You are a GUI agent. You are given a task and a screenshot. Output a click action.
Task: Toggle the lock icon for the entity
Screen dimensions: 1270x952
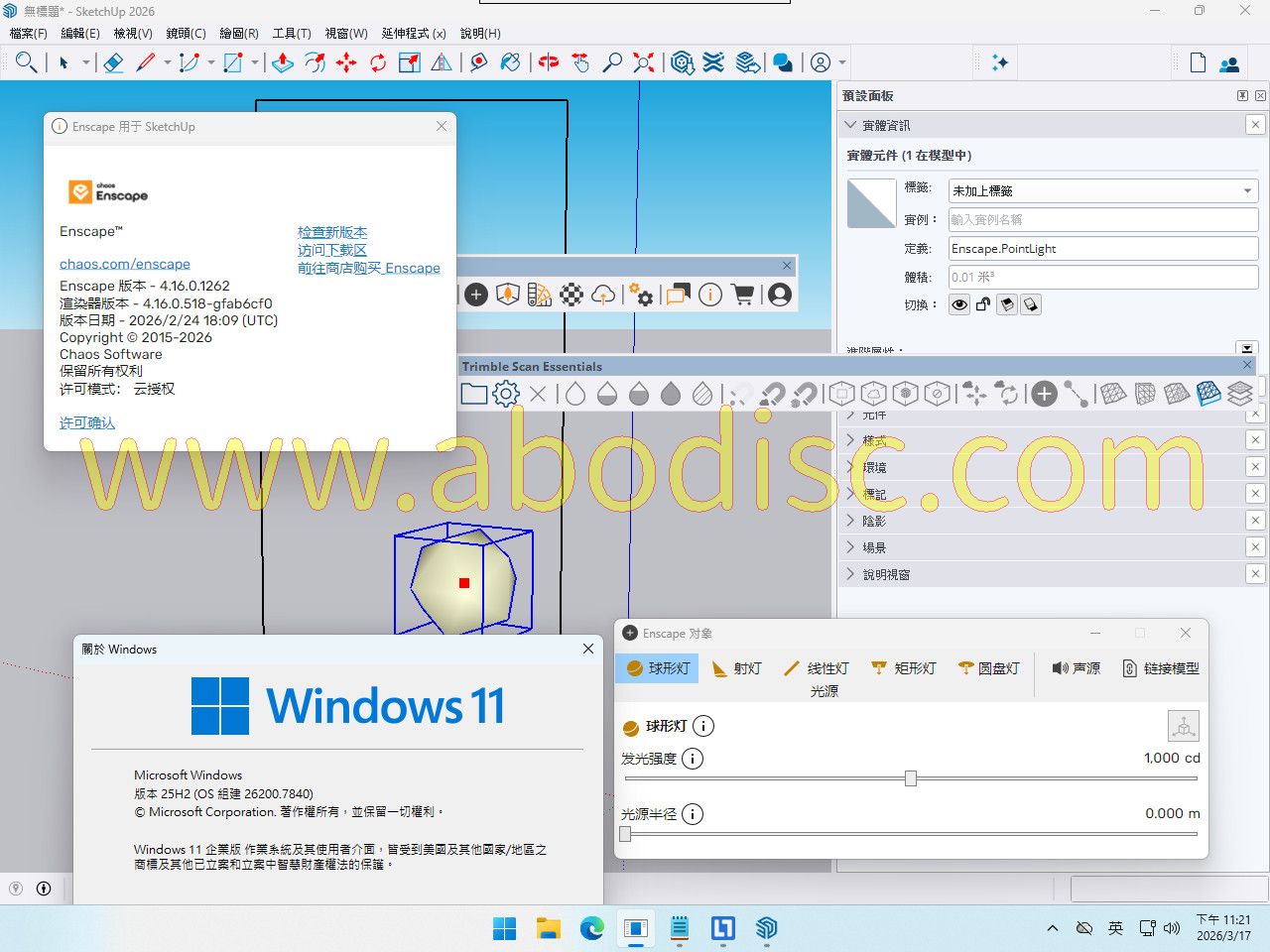(x=983, y=305)
